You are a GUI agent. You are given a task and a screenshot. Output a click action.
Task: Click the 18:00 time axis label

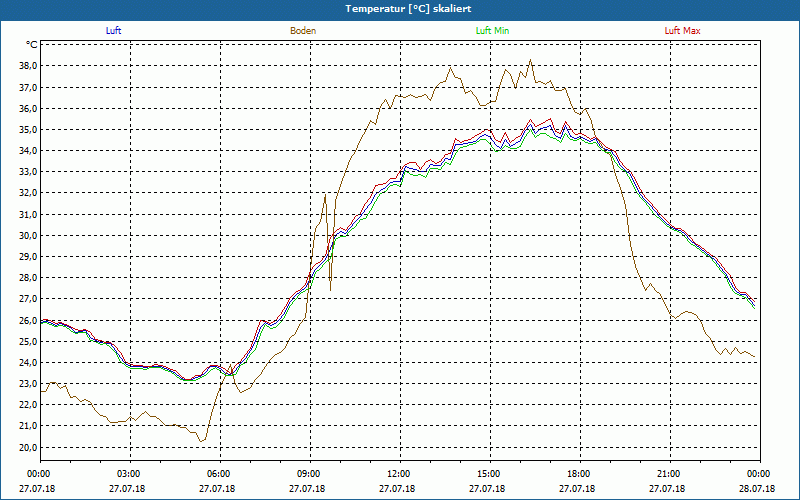tap(577, 474)
